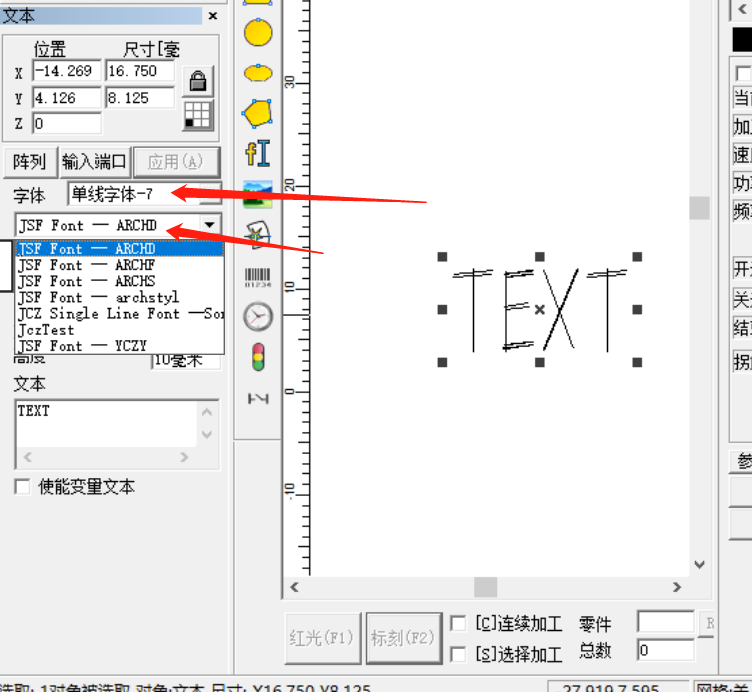Toggle the size lock padlock icon
This screenshot has height=692, width=752.
(198, 81)
